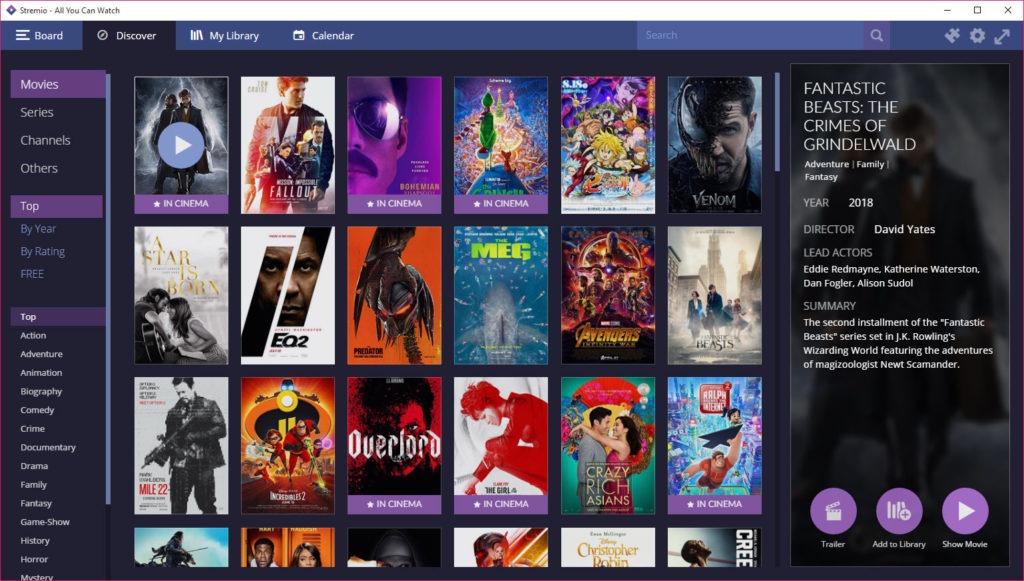The height and width of the screenshot is (581, 1024).
Task: Open Incredibles 2 poster
Action: [x=288, y=445]
